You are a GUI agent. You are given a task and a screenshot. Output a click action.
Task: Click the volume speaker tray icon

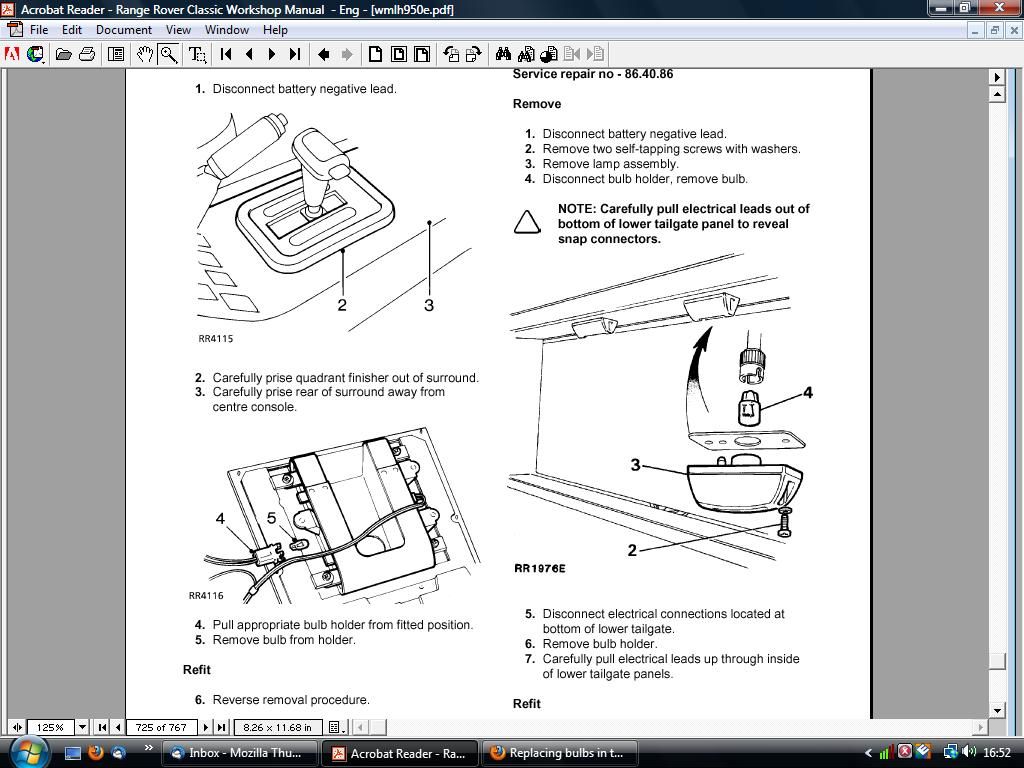coord(969,752)
